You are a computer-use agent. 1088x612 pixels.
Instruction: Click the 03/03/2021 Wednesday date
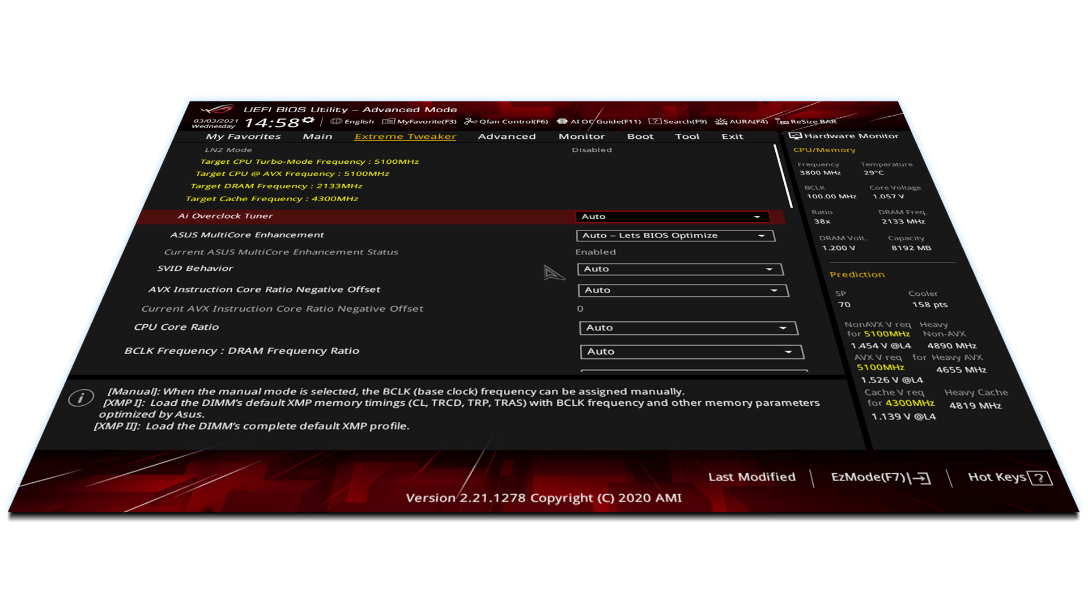(215, 124)
